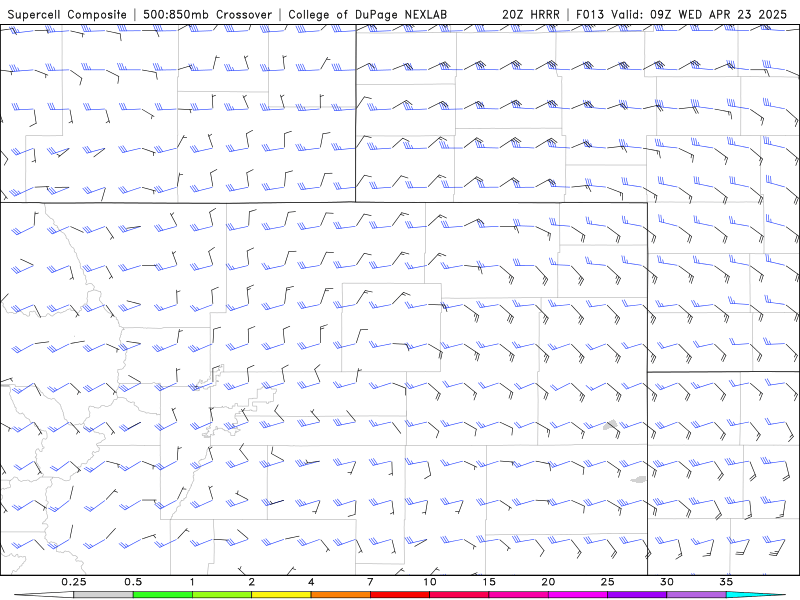Click the '20Z HRRR' model run label

[x=531, y=14]
